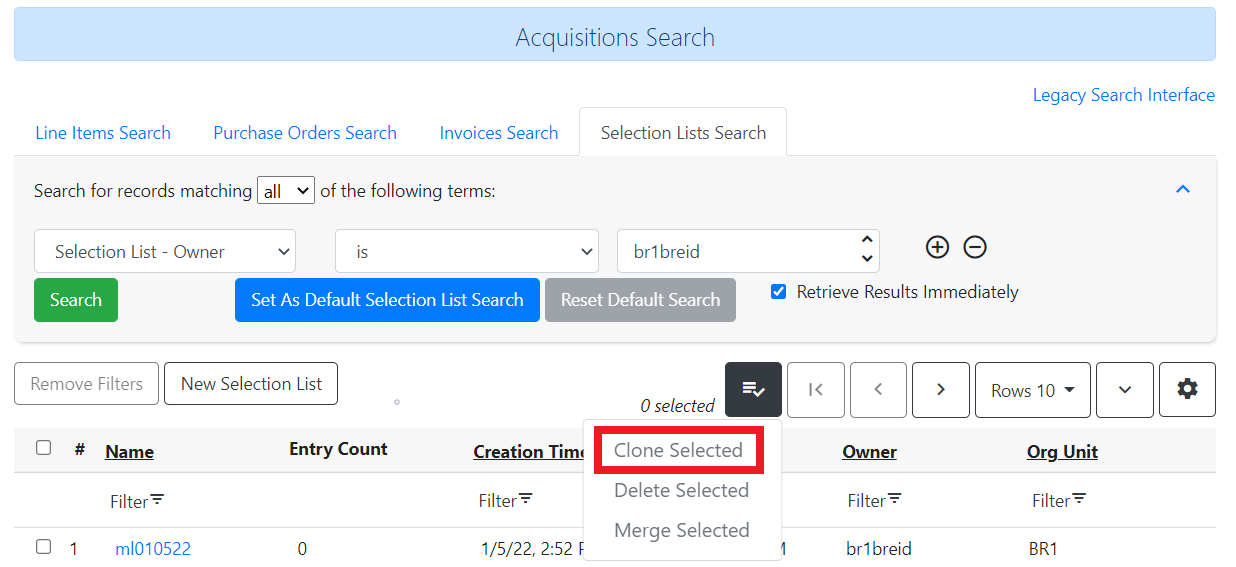Collapse the search form chevron
1236x567 pixels.
pyautogui.click(x=1183, y=189)
